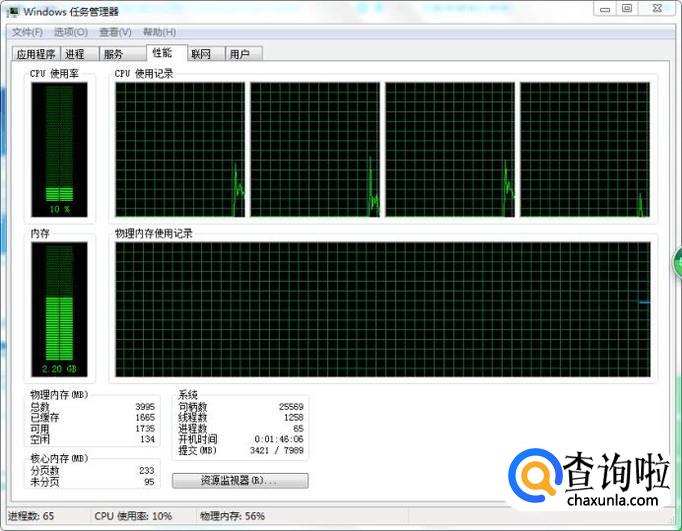Click the first CPU 使用记录 graph
This screenshot has width=682, height=531.
[x=180, y=149]
